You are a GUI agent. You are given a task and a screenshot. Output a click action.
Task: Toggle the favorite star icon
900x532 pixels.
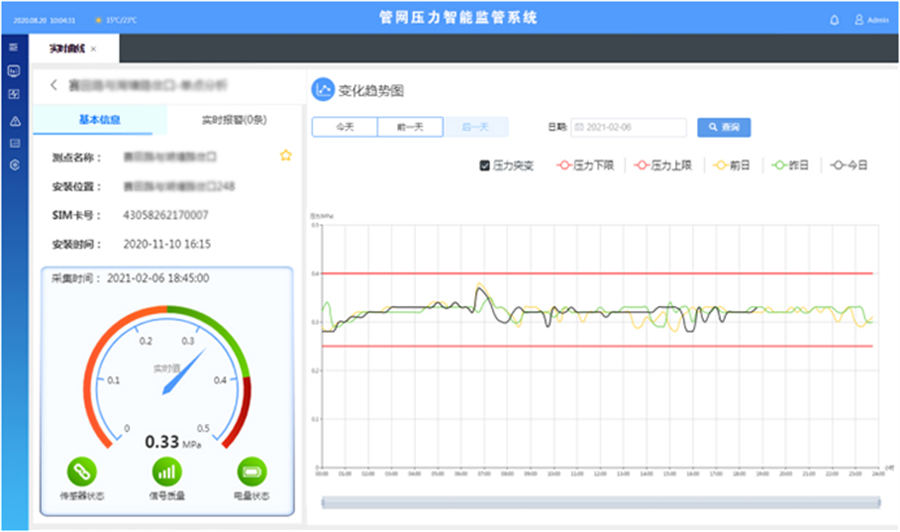(x=286, y=155)
